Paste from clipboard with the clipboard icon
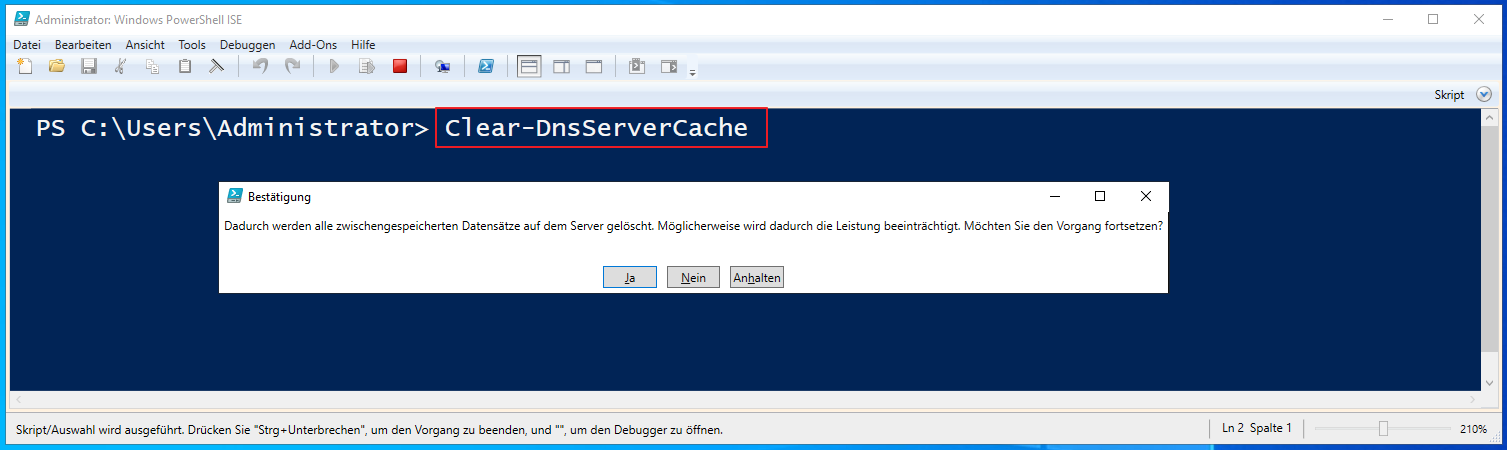The image size is (1507, 450). pos(185,67)
